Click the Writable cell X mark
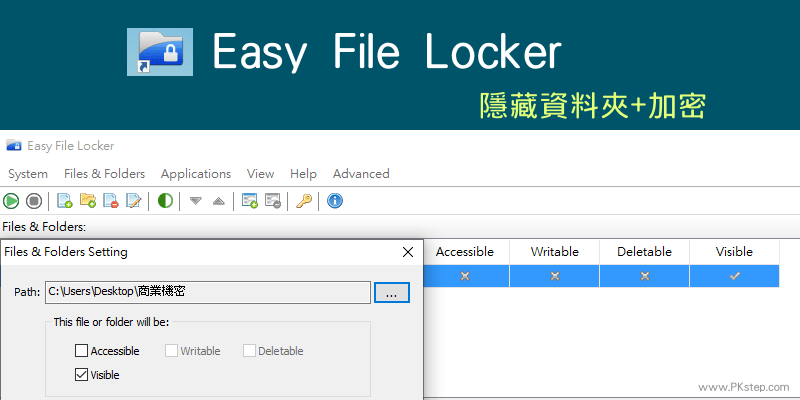Screen dimensions: 800x400 tap(555, 276)
